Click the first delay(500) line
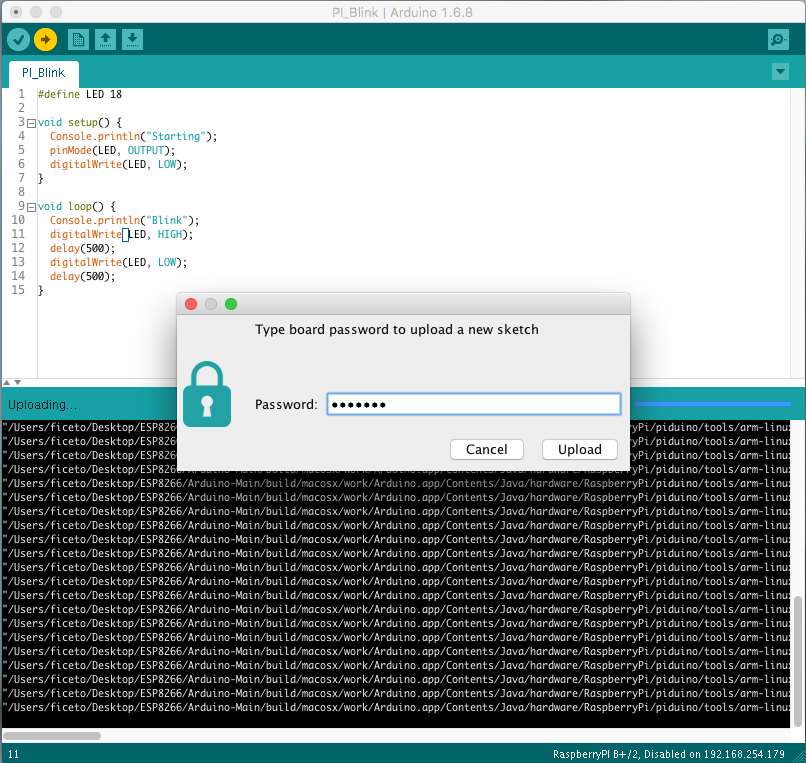 click(x=82, y=248)
